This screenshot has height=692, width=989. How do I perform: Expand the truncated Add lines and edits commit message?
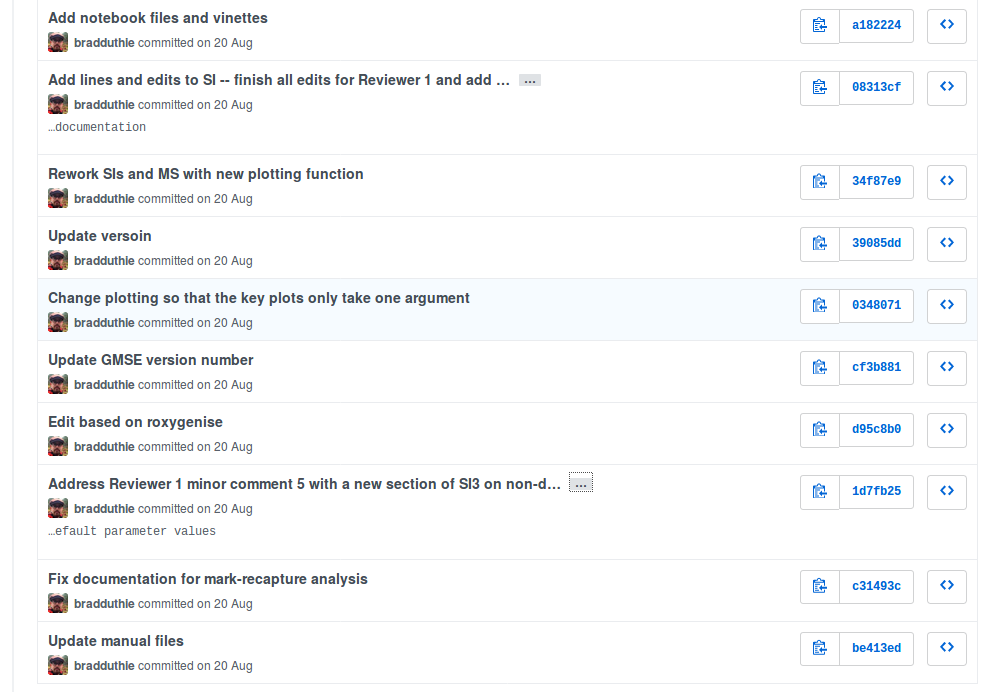point(529,80)
